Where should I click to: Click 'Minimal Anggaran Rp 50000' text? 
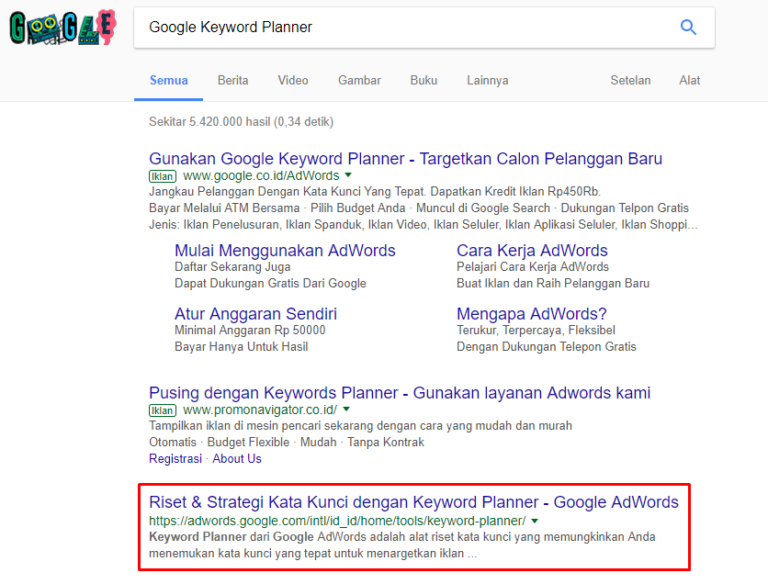(x=250, y=330)
